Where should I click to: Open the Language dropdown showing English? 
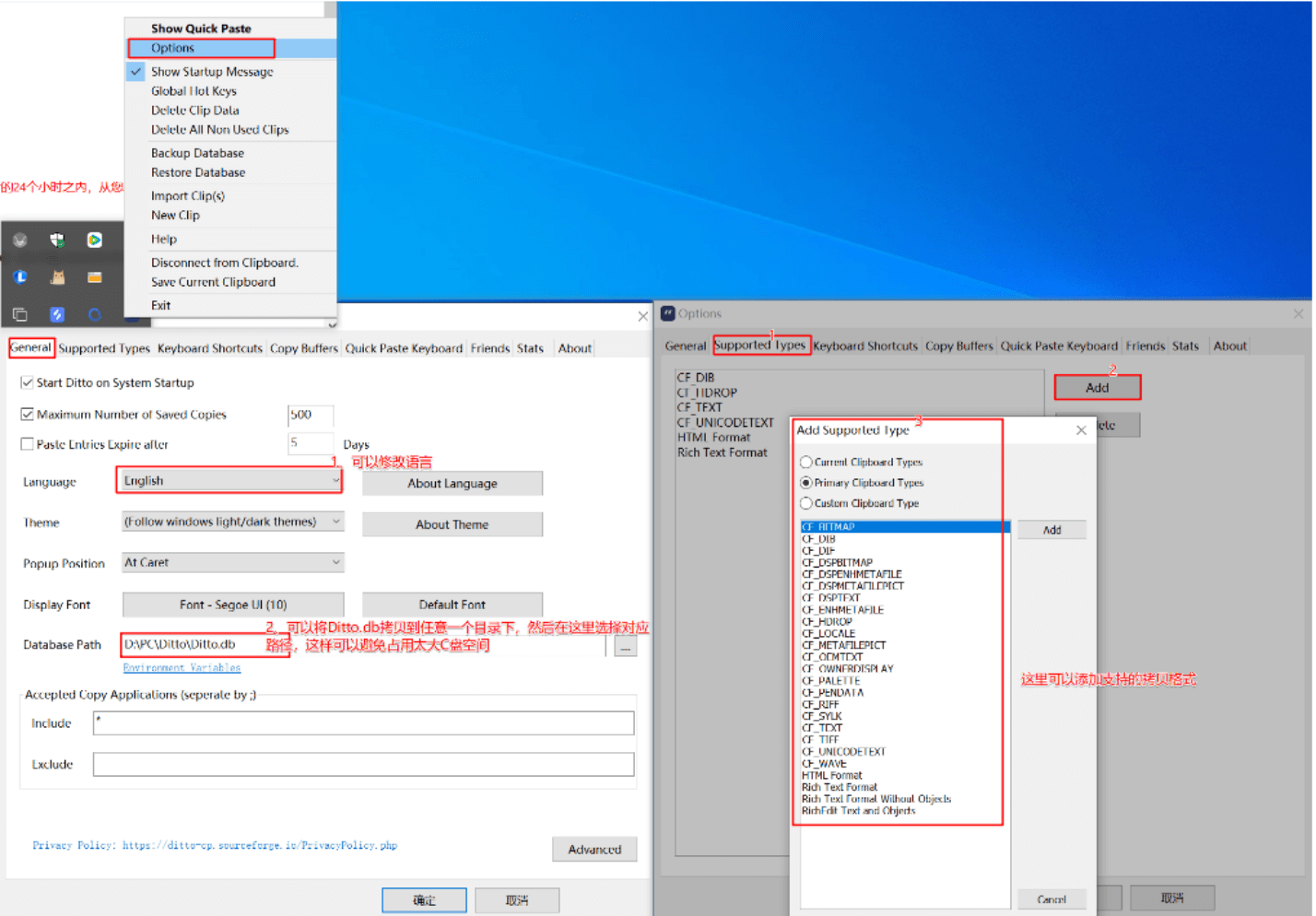[x=231, y=481]
